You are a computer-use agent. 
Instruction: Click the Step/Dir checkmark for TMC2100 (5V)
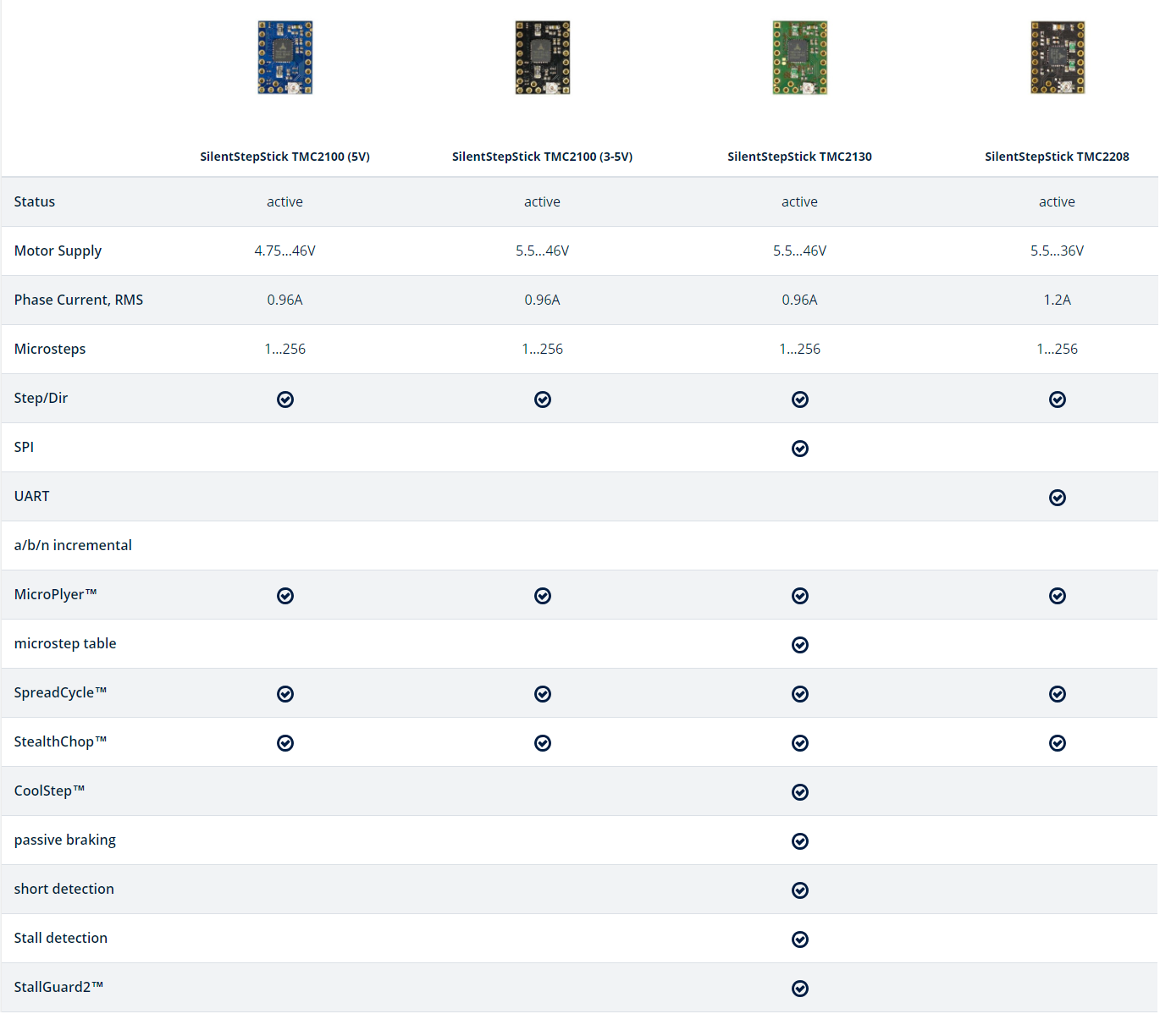285,399
